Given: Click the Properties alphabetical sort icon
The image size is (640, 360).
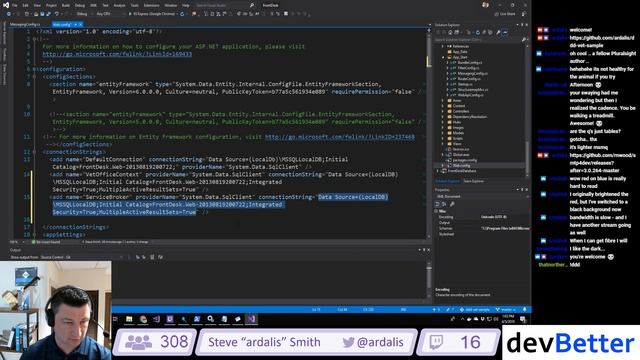Looking at the screenshot, I should [x=444, y=204].
